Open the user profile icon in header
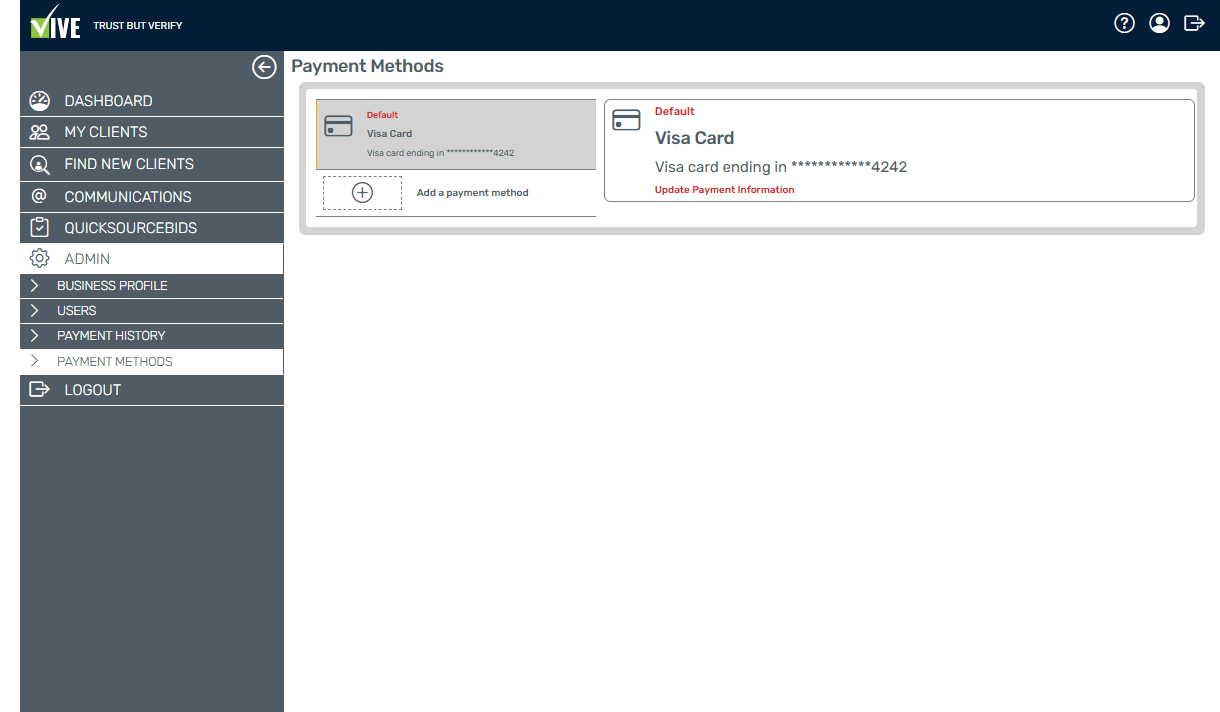Screen dimensions: 1220x712 pyautogui.click(x=1159, y=23)
